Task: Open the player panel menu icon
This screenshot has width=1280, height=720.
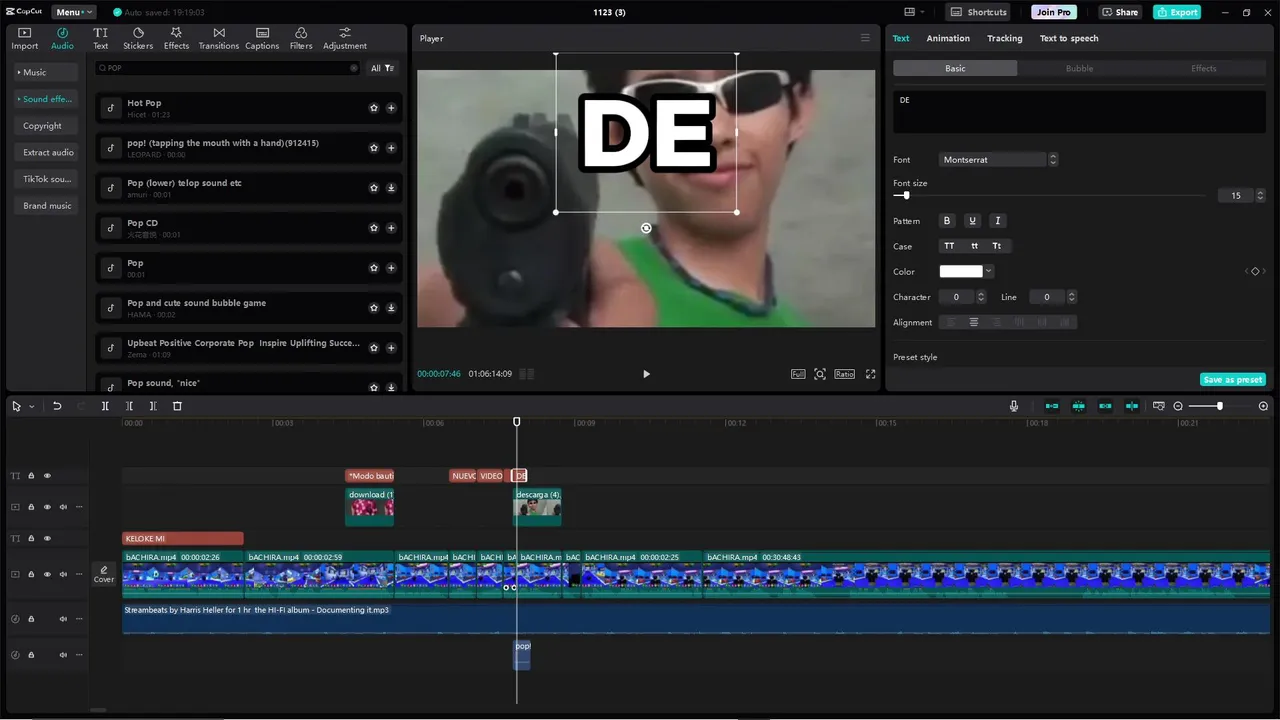Action: (865, 38)
